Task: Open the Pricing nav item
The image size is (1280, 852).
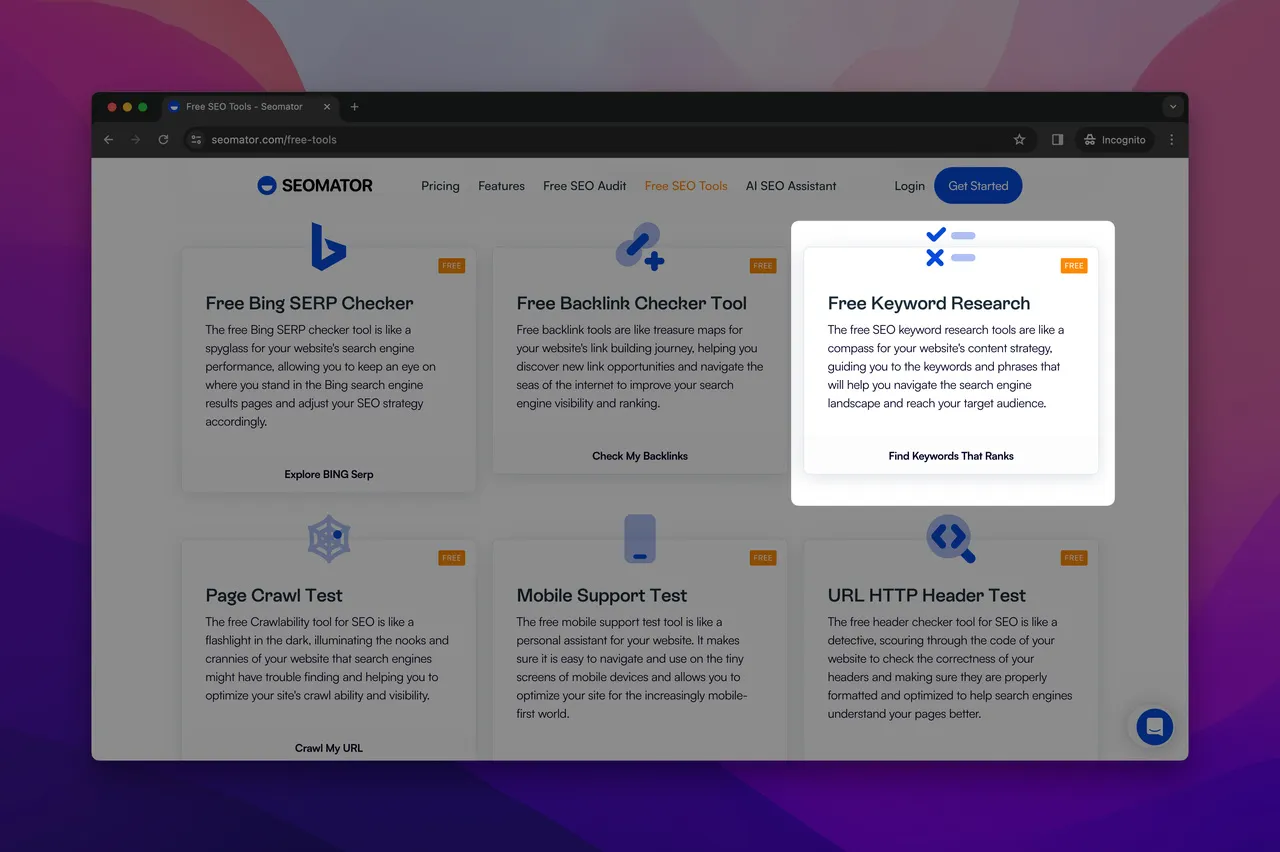Action: 440,186
